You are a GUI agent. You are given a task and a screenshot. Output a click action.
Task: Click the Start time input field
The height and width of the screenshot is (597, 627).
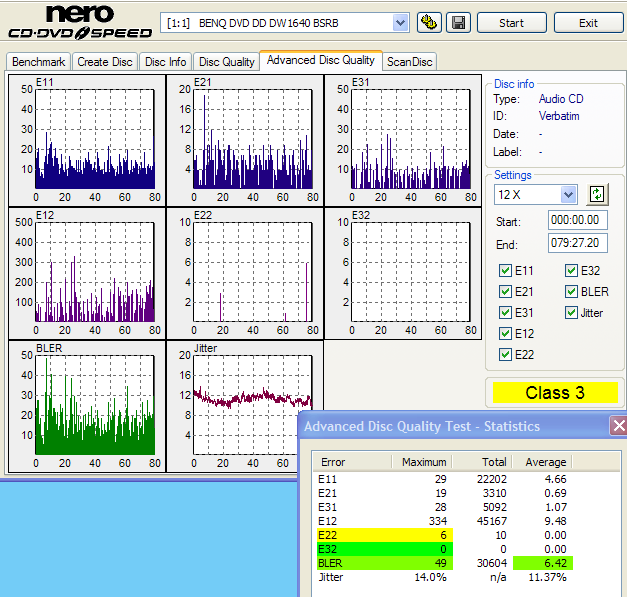577,220
